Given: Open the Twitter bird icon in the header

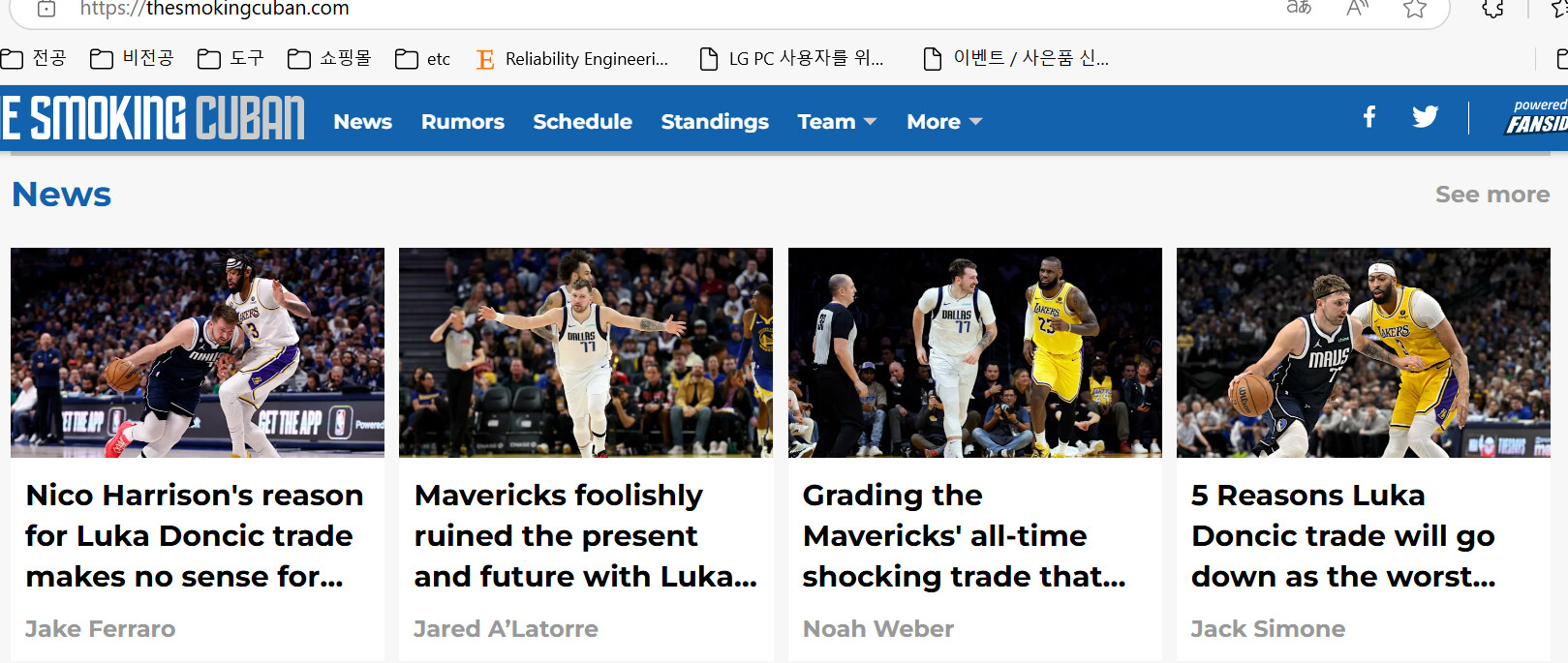Looking at the screenshot, I should (x=1425, y=117).
